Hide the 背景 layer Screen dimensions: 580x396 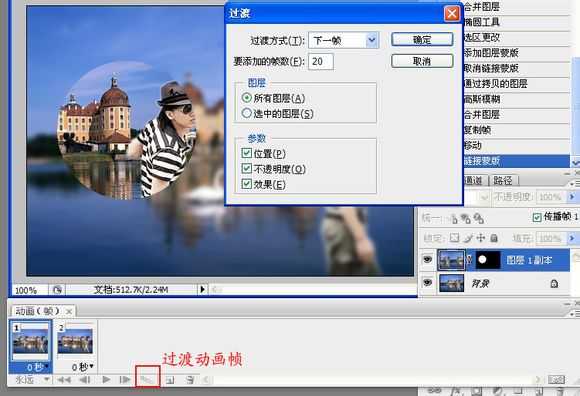coord(427,283)
